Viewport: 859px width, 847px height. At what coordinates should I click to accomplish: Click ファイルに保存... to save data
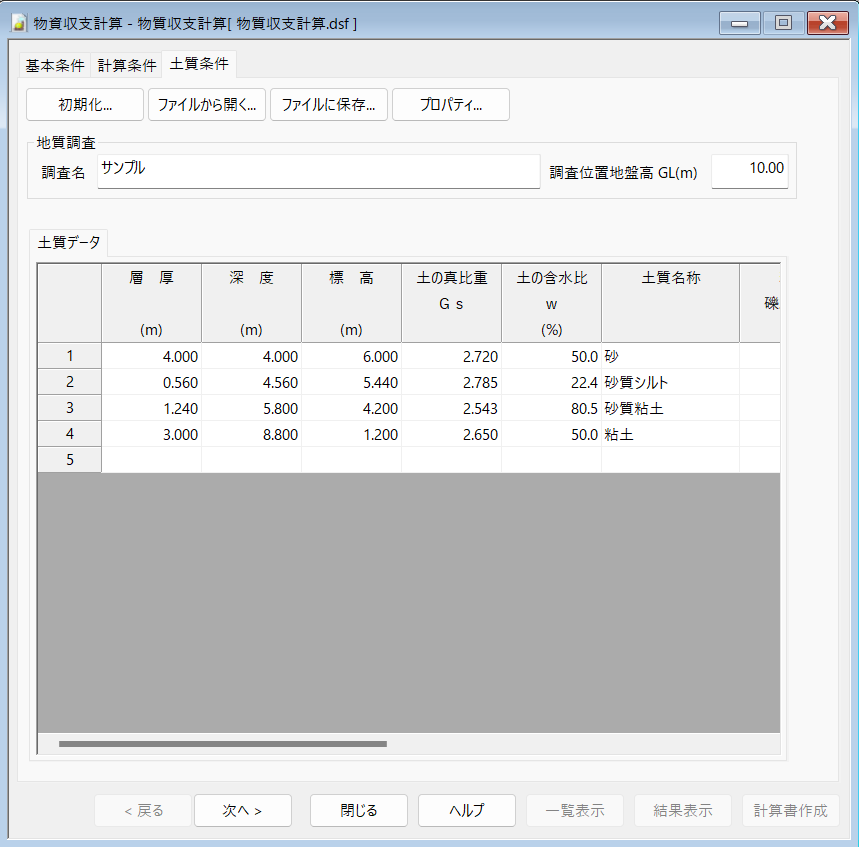pos(328,105)
